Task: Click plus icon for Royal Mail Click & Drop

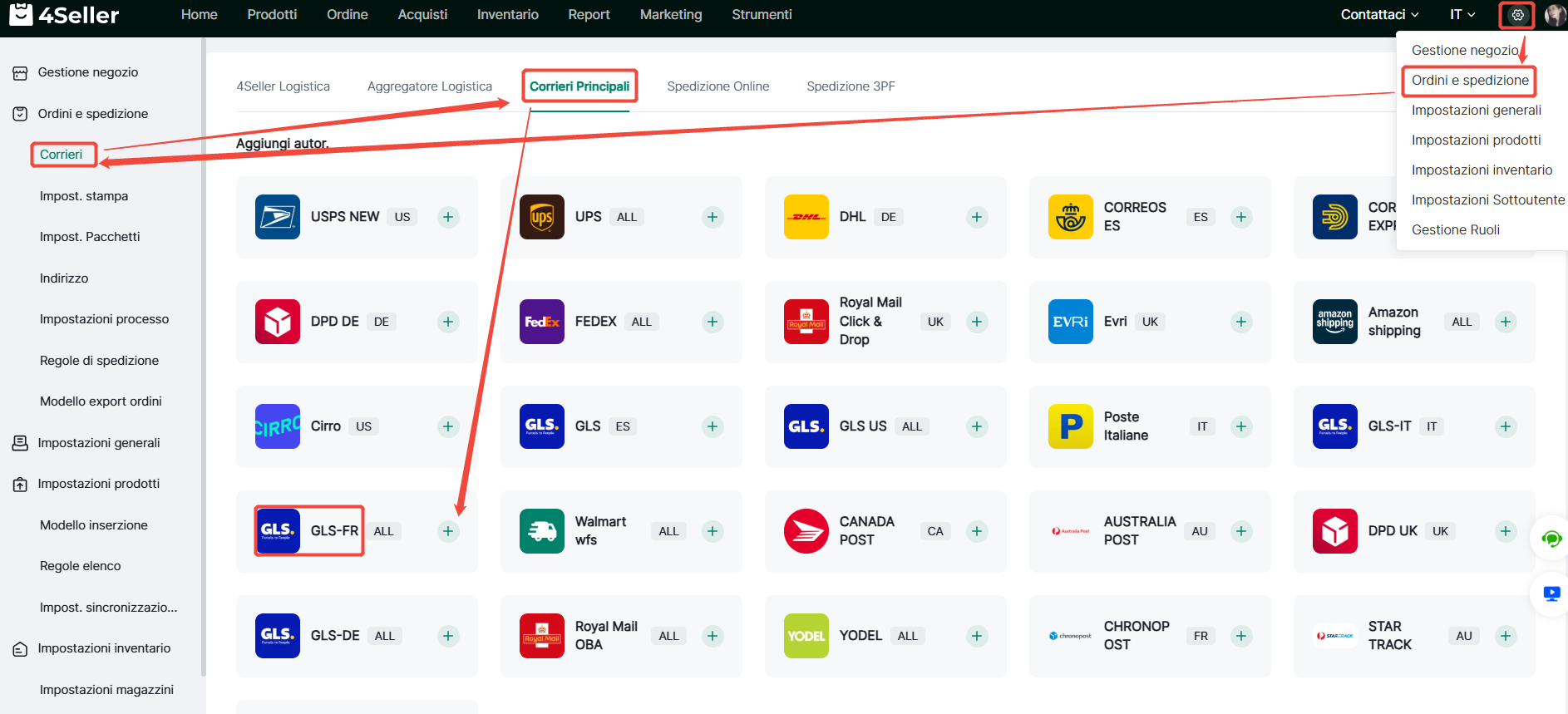Action: [x=977, y=322]
